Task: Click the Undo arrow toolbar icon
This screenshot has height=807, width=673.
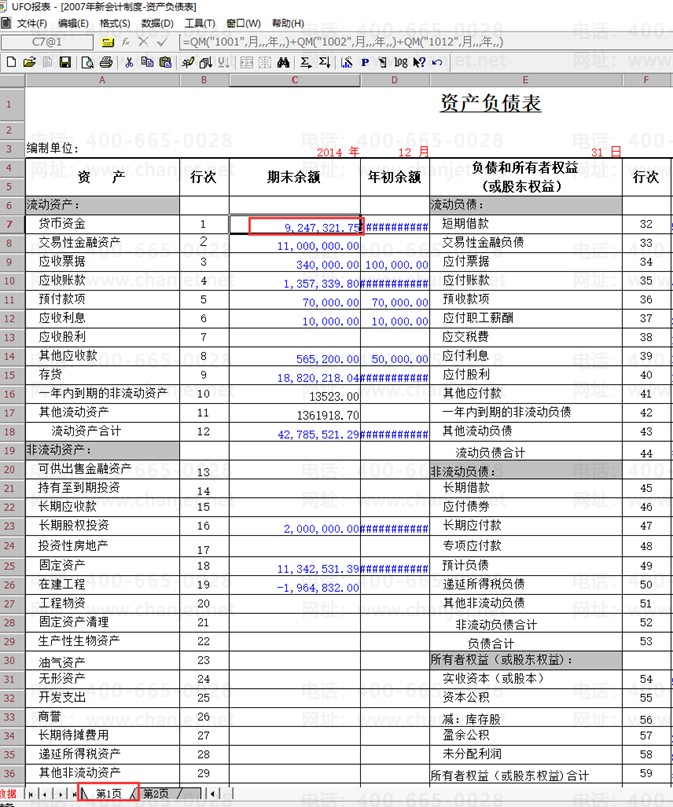Action: pos(437,62)
